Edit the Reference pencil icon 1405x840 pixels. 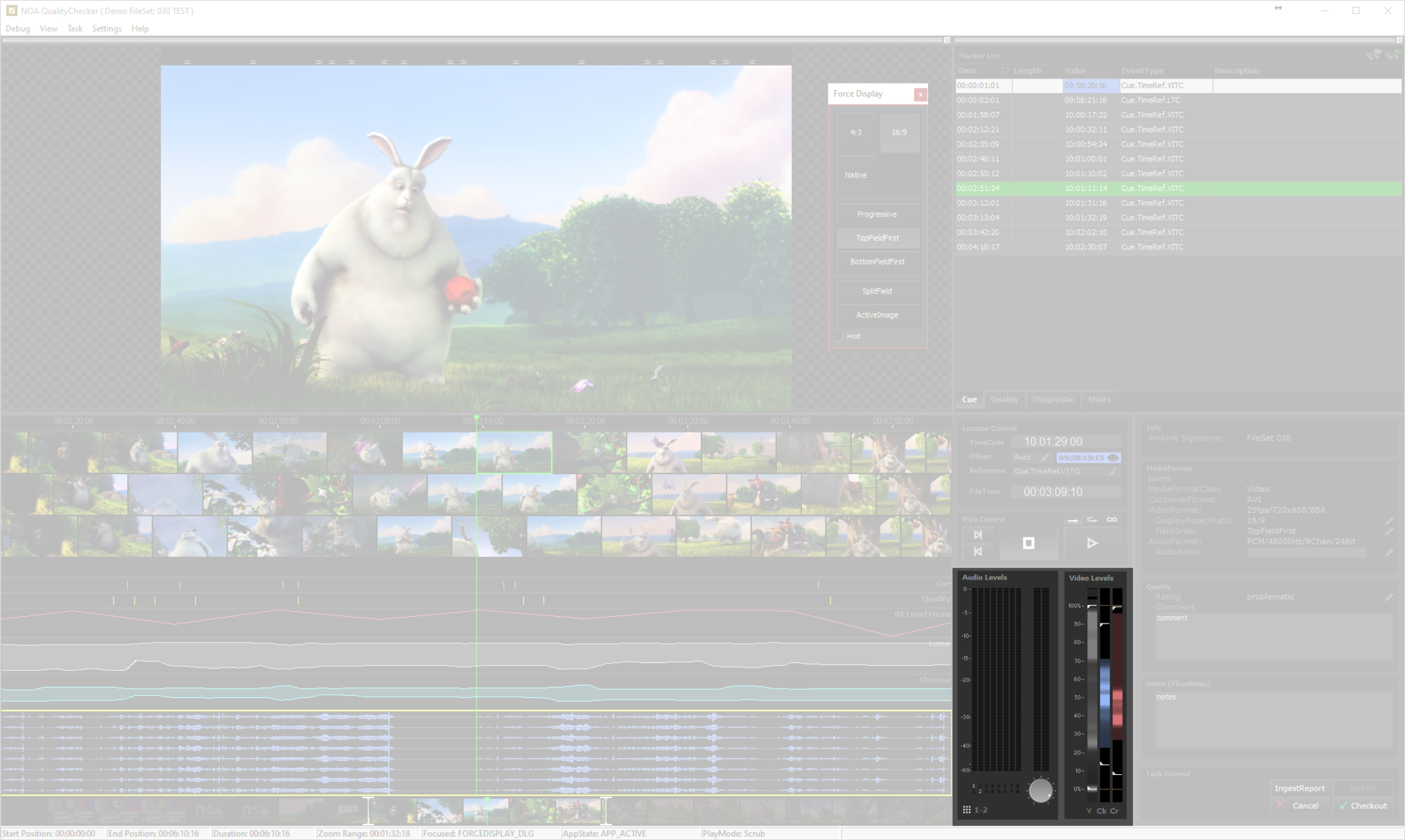(1112, 472)
